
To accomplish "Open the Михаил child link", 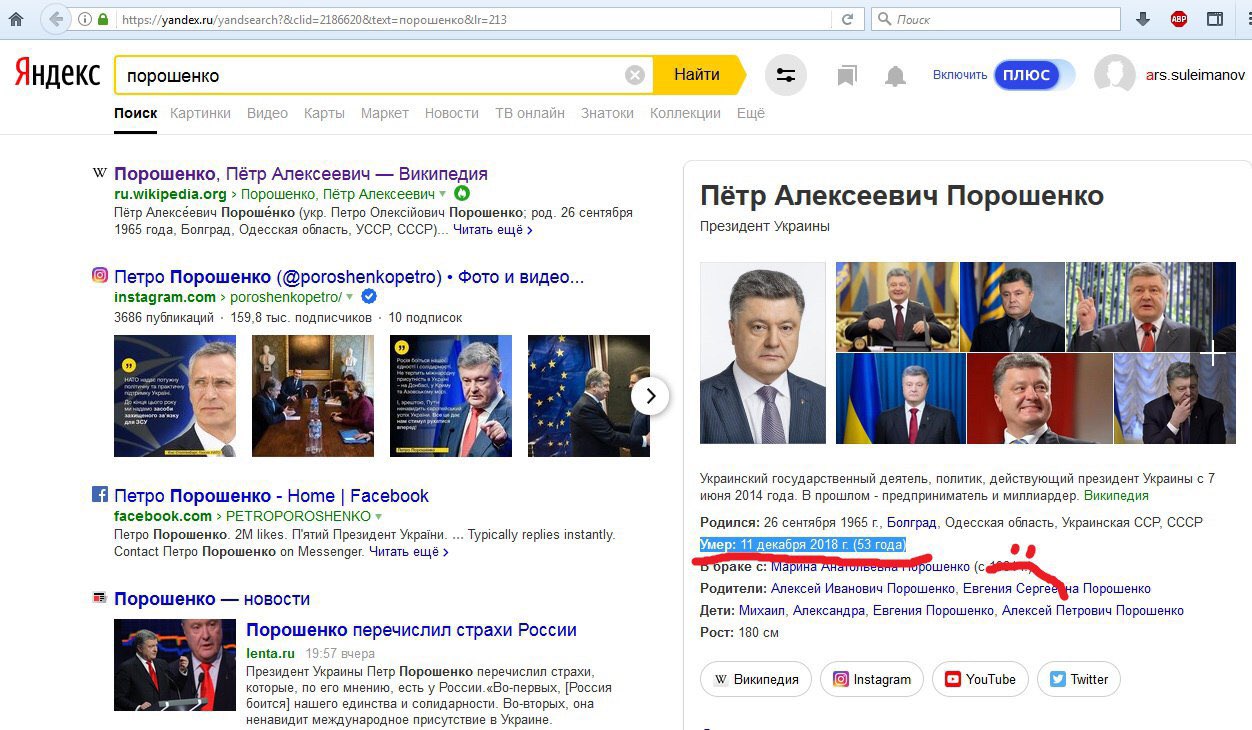I will [763, 611].
